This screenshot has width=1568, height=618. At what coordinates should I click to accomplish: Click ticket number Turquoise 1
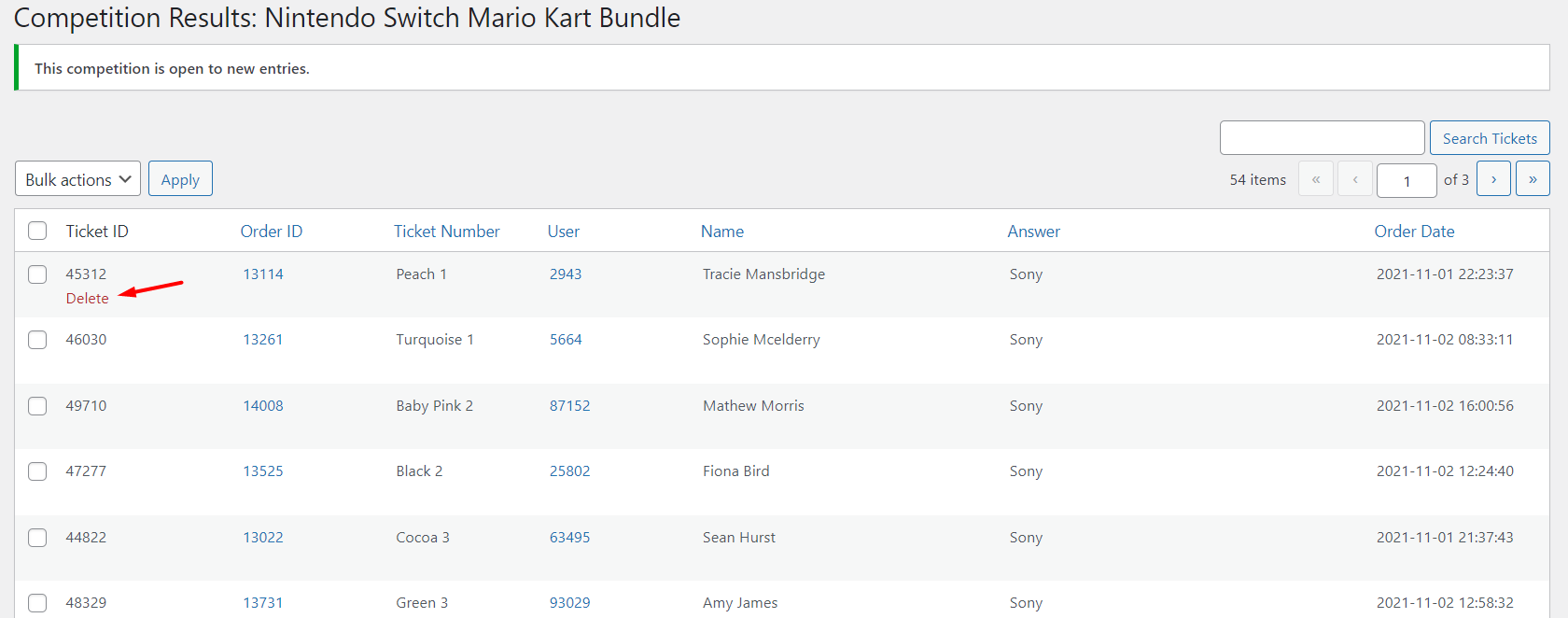[435, 340]
